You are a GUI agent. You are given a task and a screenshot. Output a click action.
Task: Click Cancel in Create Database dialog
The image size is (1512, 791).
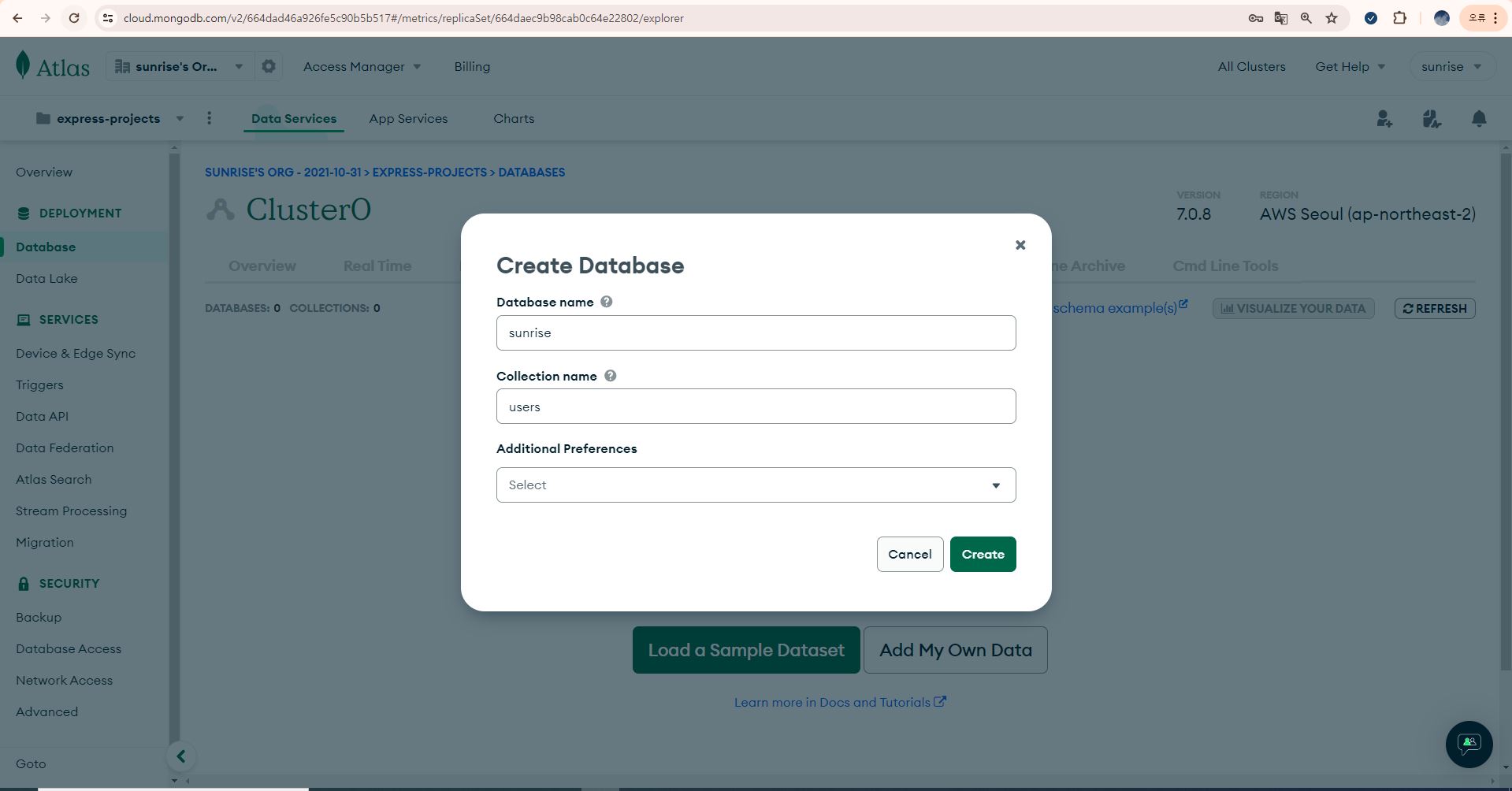(x=910, y=554)
